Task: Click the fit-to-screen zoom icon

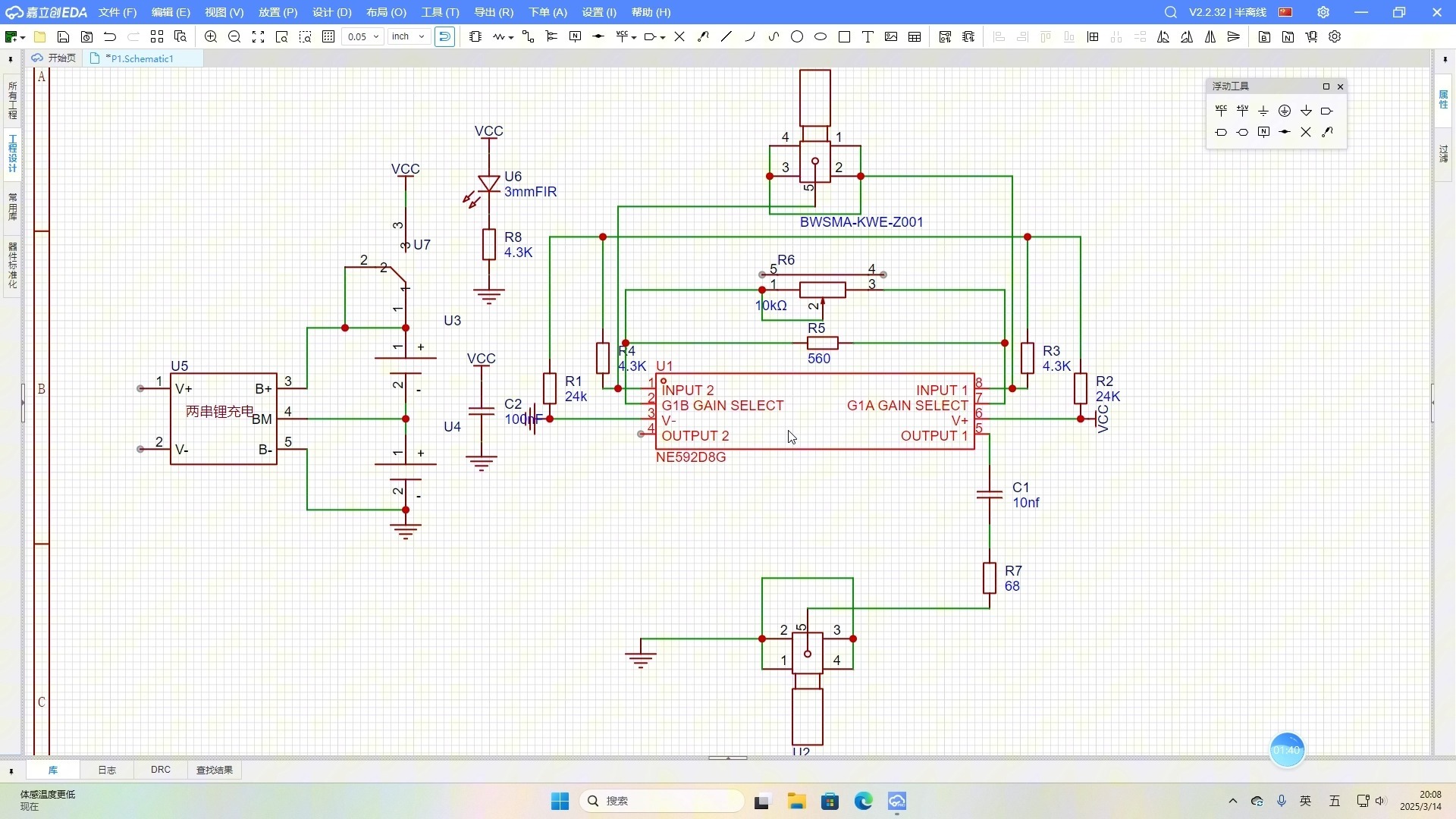Action: coord(258,36)
